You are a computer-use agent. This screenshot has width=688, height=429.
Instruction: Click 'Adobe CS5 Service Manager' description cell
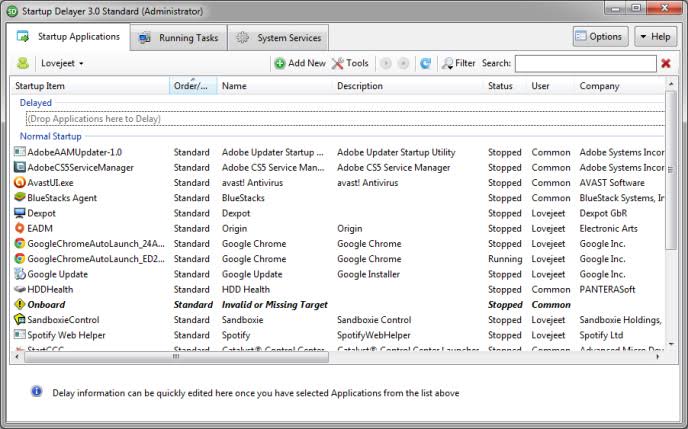pos(394,168)
